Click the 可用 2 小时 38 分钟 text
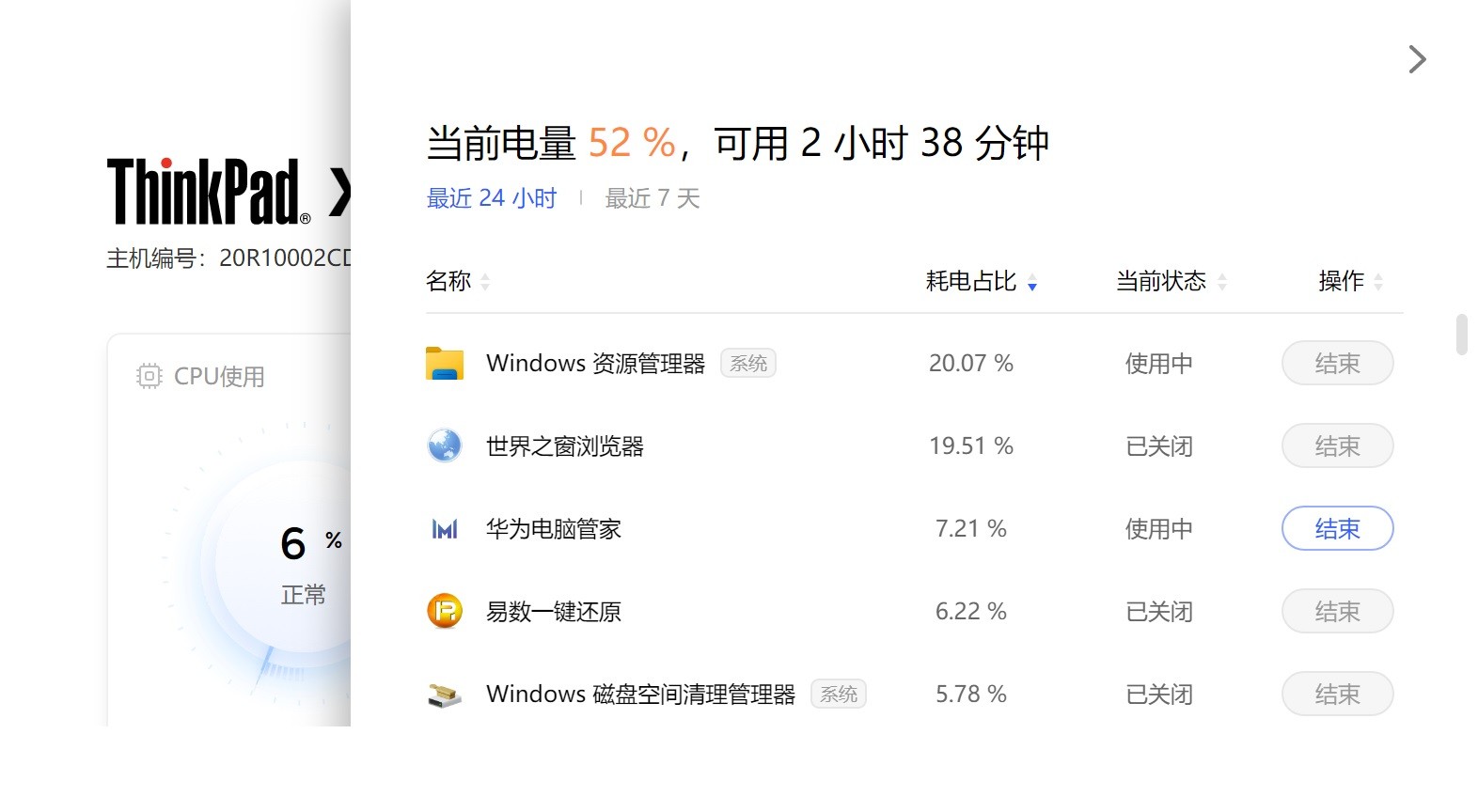The width and height of the screenshot is (1478, 812). click(882, 143)
